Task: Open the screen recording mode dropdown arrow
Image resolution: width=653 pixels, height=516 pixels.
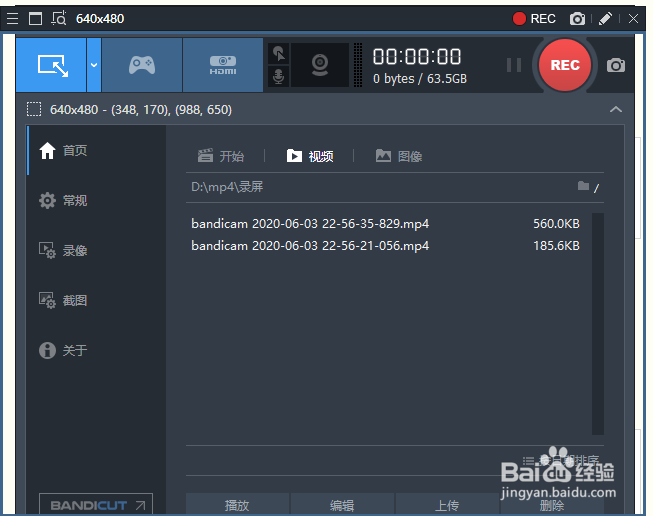Action: pos(94,65)
